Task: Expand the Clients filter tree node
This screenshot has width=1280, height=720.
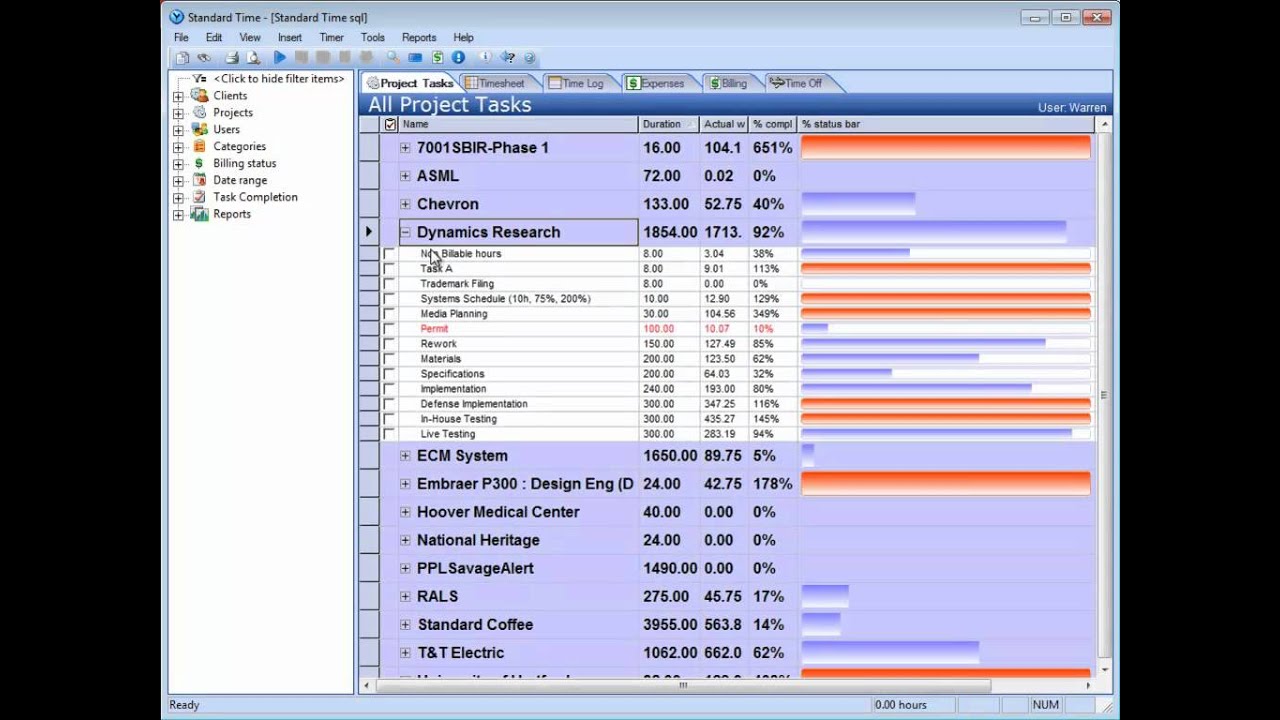Action: coord(178,96)
